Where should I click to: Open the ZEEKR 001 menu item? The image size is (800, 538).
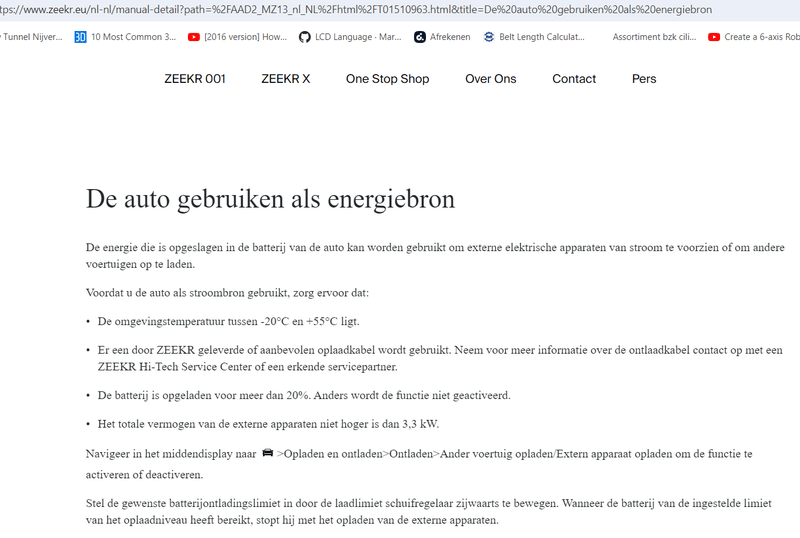tap(194, 79)
